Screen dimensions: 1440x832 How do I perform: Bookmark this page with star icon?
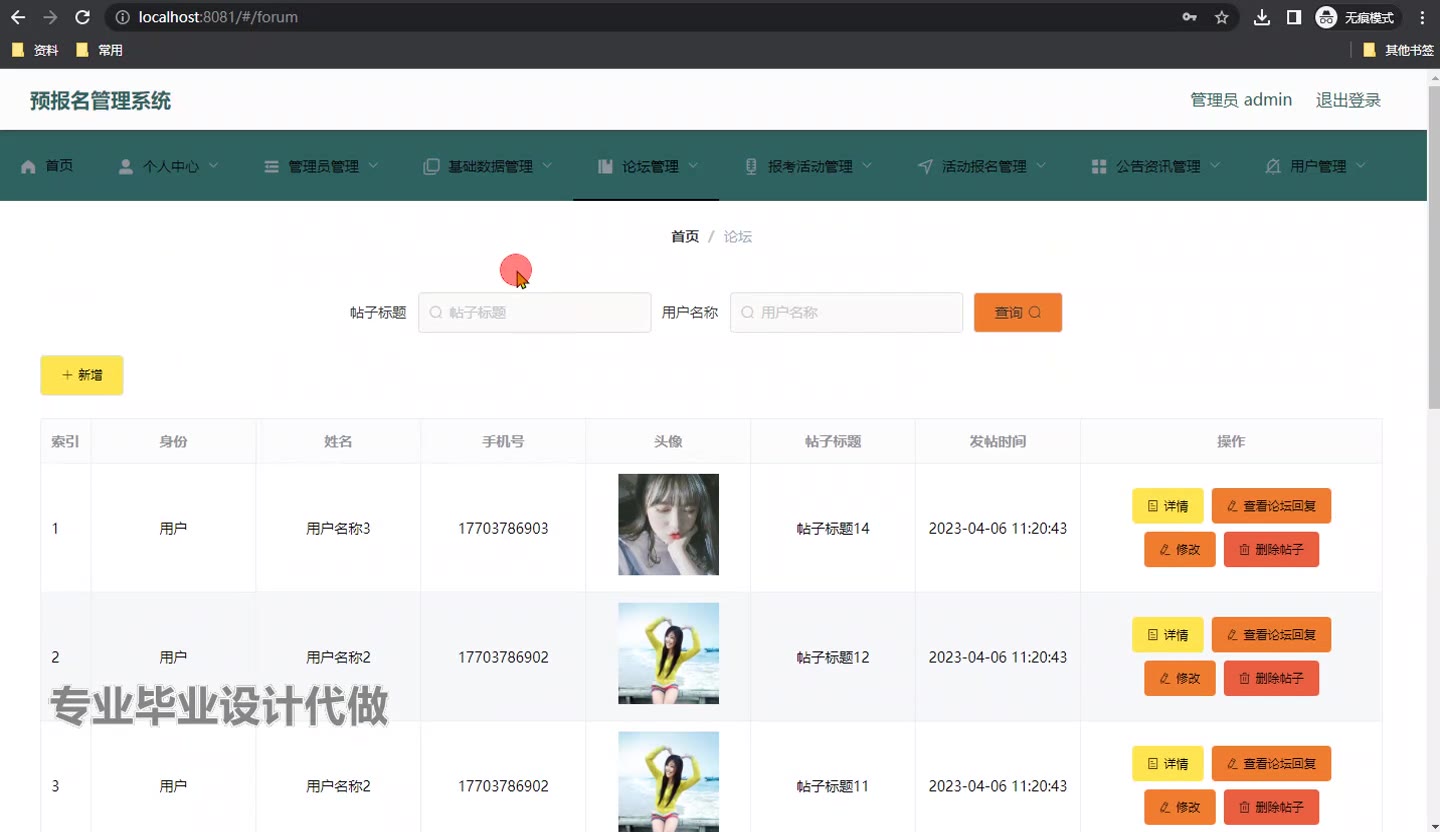click(x=1221, y=17)
